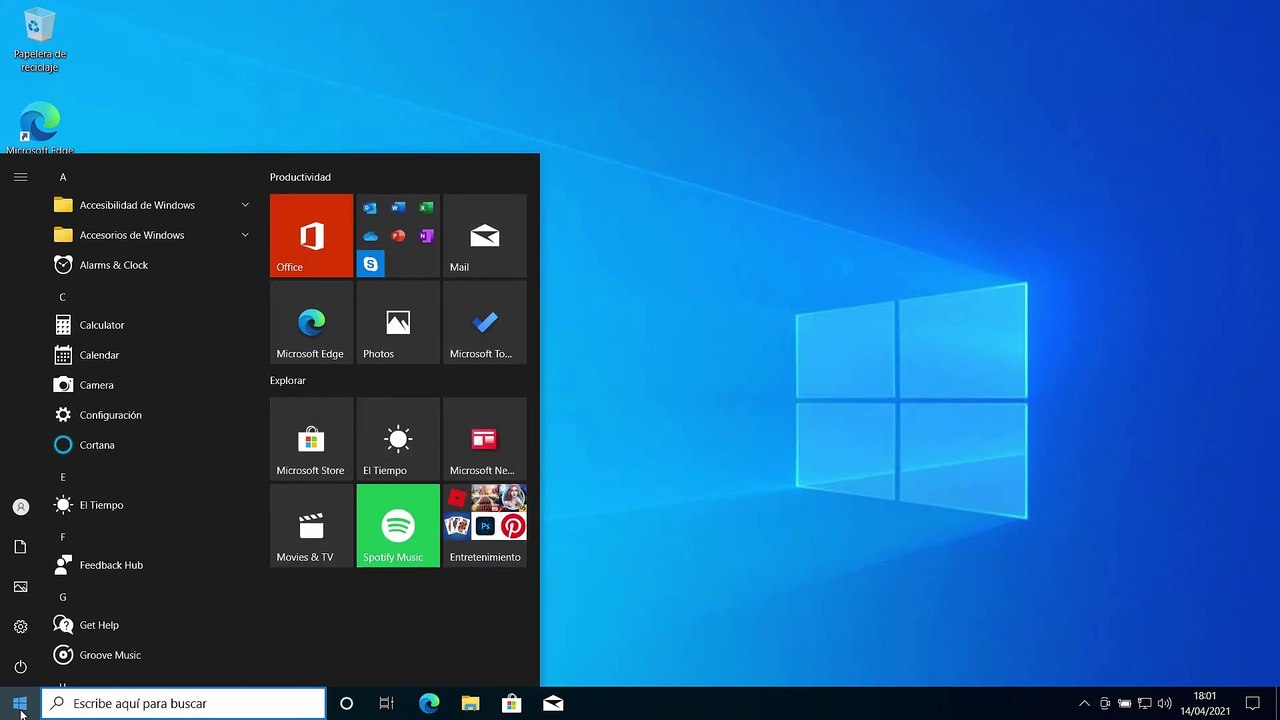
Task: Open the Microsoft News tile
Action: tap(485, 439)
